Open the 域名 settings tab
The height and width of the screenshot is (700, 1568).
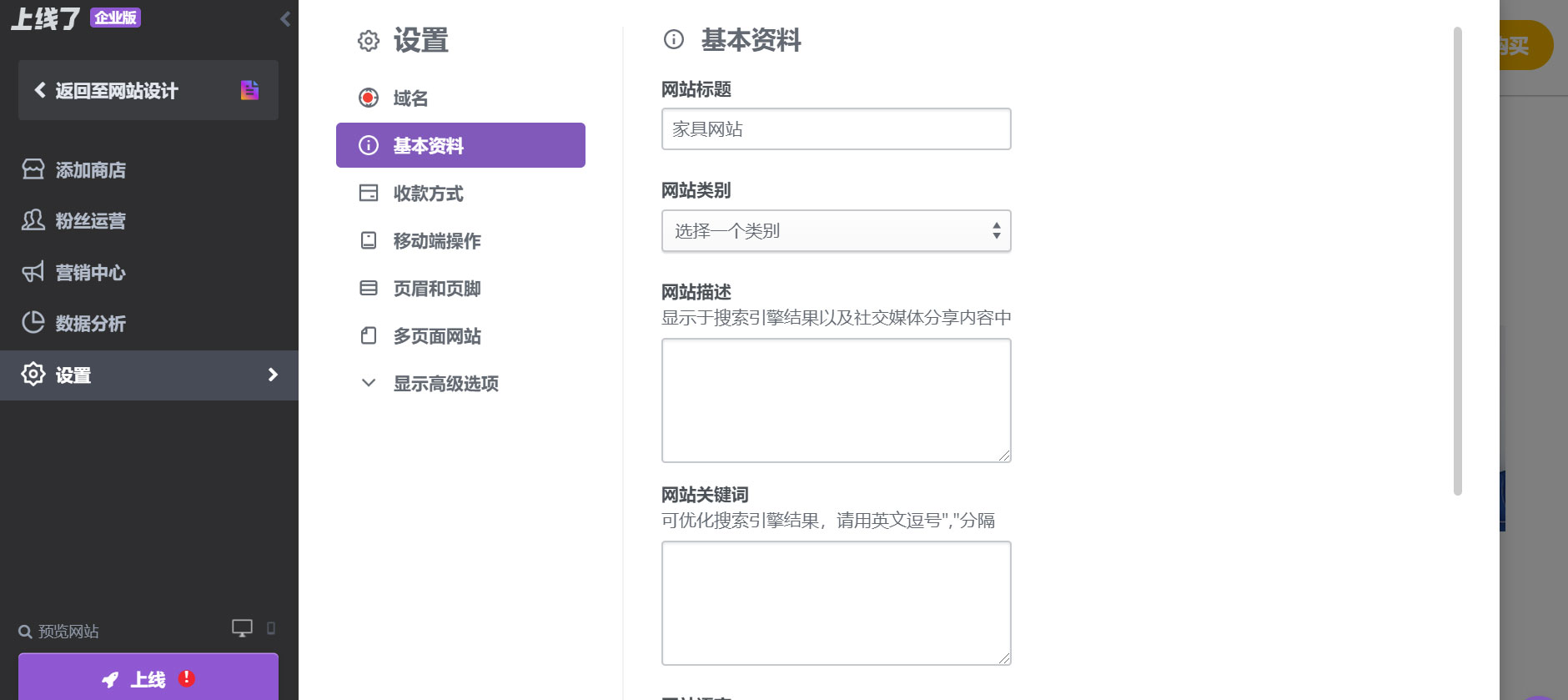460,98
